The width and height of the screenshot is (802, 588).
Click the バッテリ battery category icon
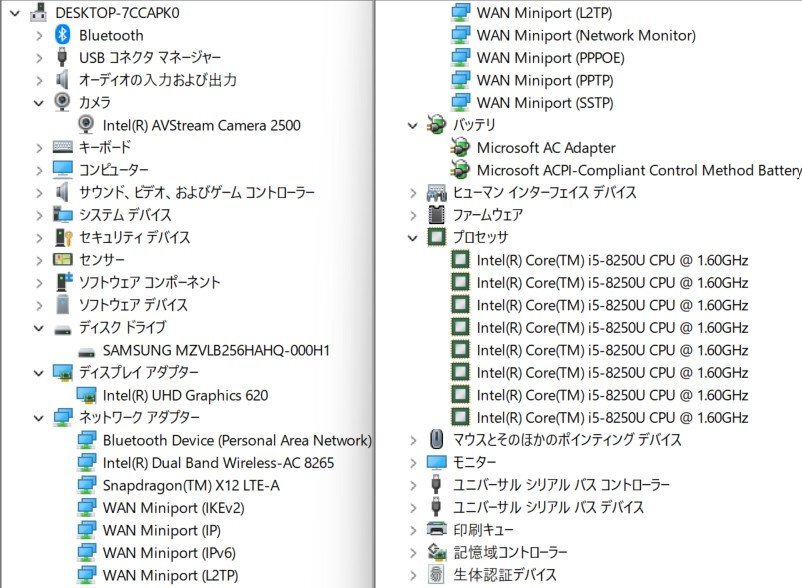coord(436,125)
